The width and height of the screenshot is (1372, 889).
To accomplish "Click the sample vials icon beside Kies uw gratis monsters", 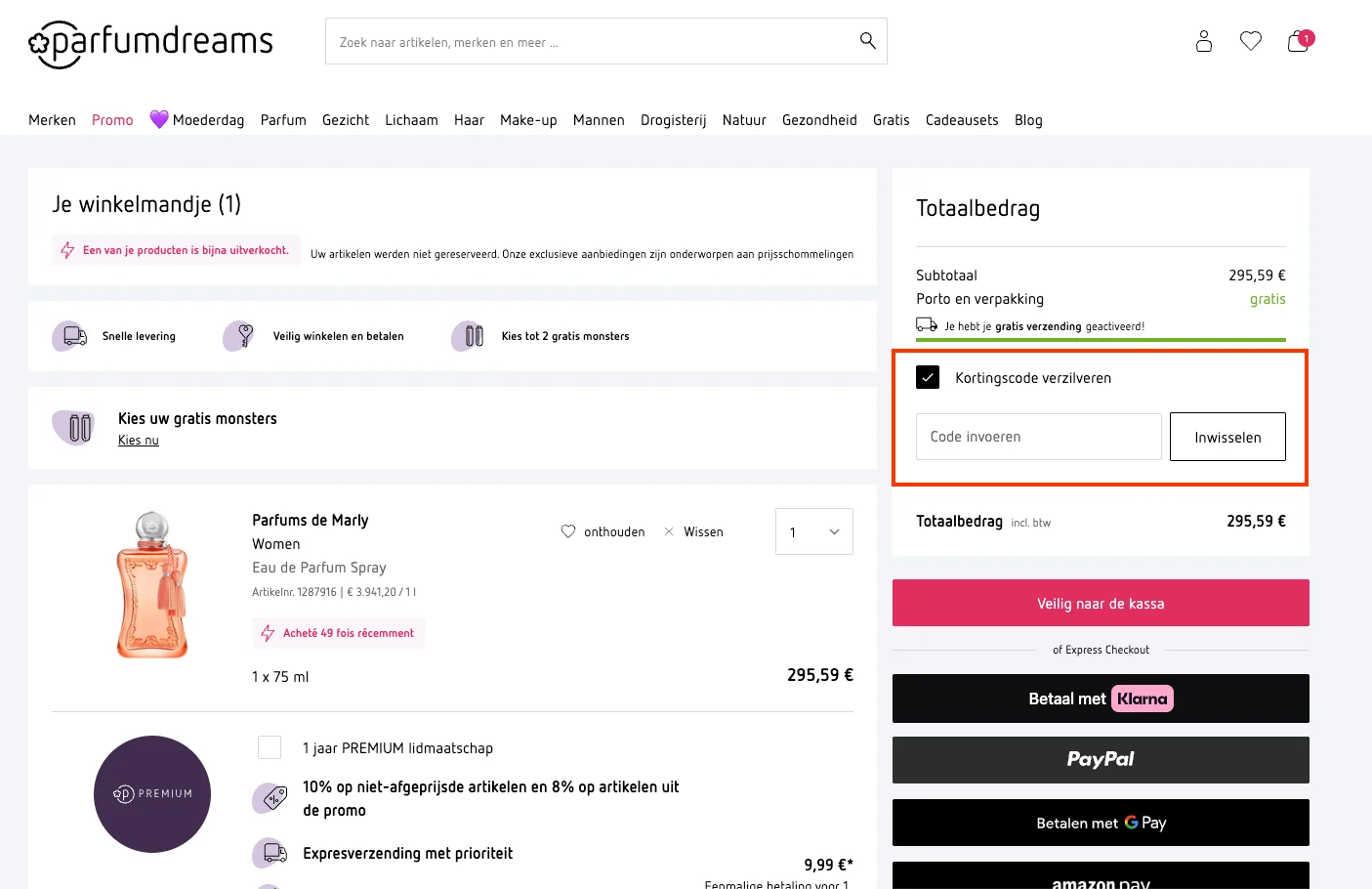I will [75, 428].
